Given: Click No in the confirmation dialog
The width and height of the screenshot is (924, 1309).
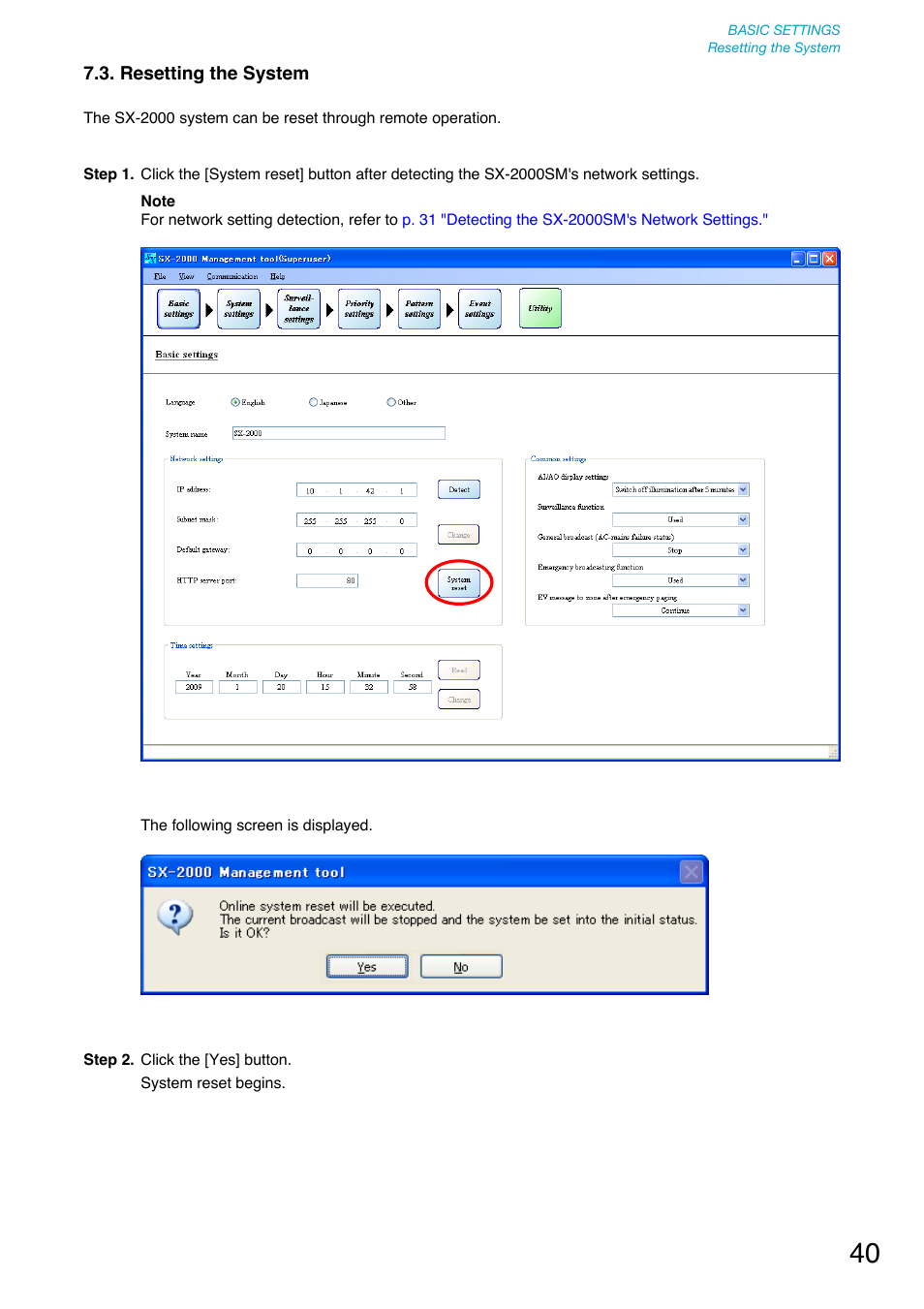Looking at the screenshot, I should [461, 967].
